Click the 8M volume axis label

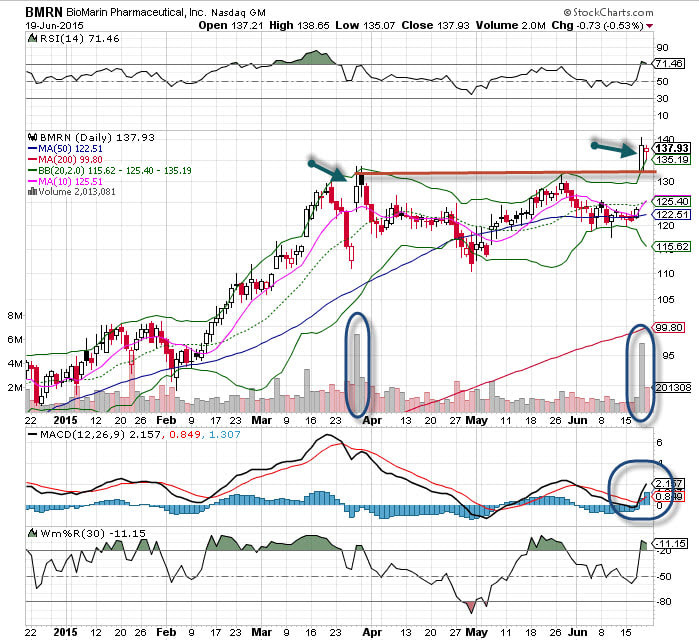[x=15, y=316]
